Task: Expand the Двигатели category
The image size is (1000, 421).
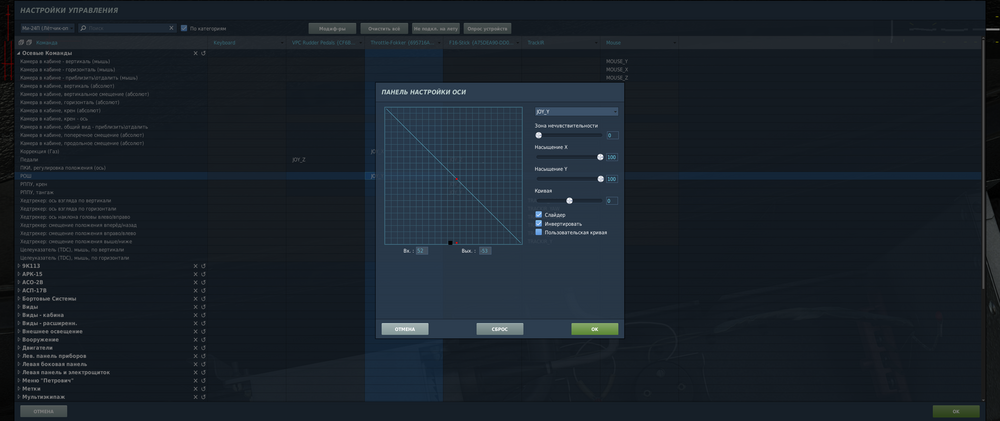Action: coord(18,348)
